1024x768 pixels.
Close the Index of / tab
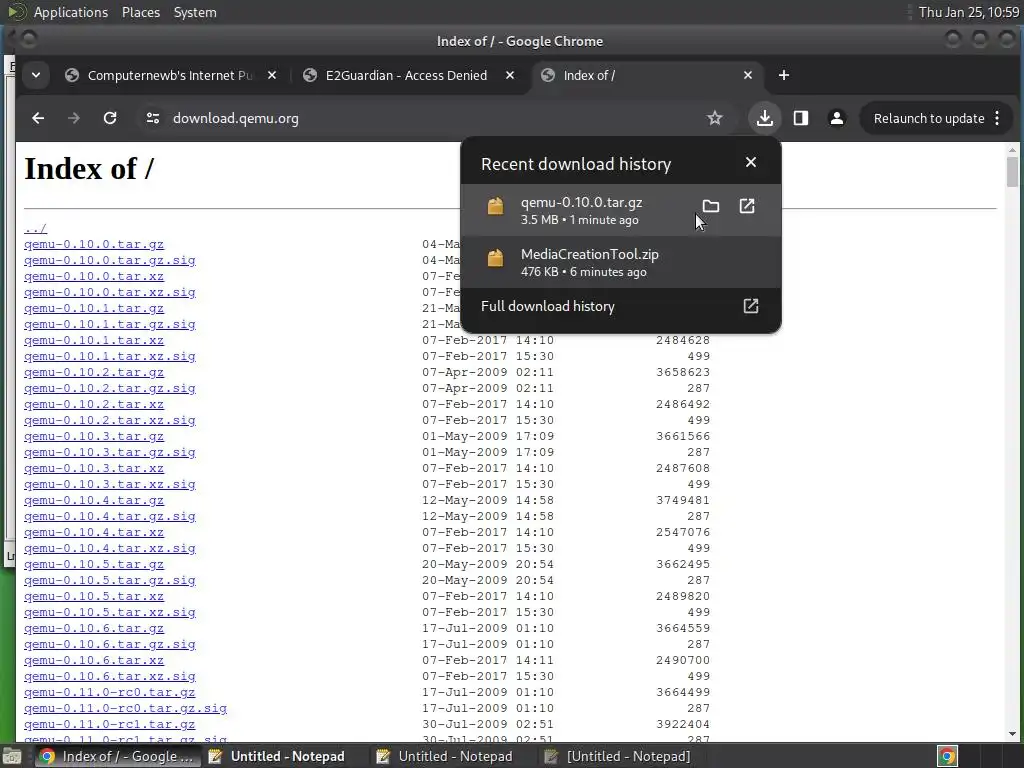[x=748, y=75]
